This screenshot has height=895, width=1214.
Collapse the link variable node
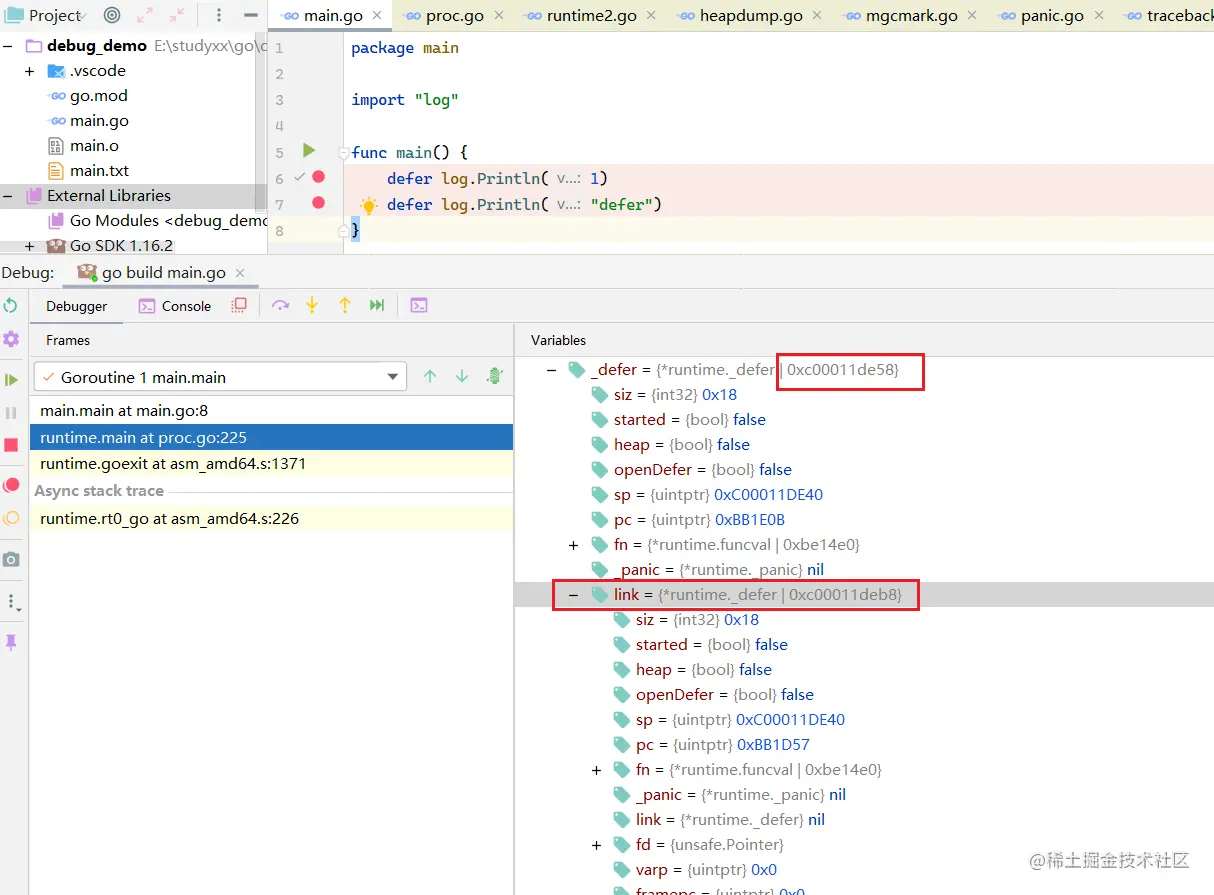[x=573, y=595]
